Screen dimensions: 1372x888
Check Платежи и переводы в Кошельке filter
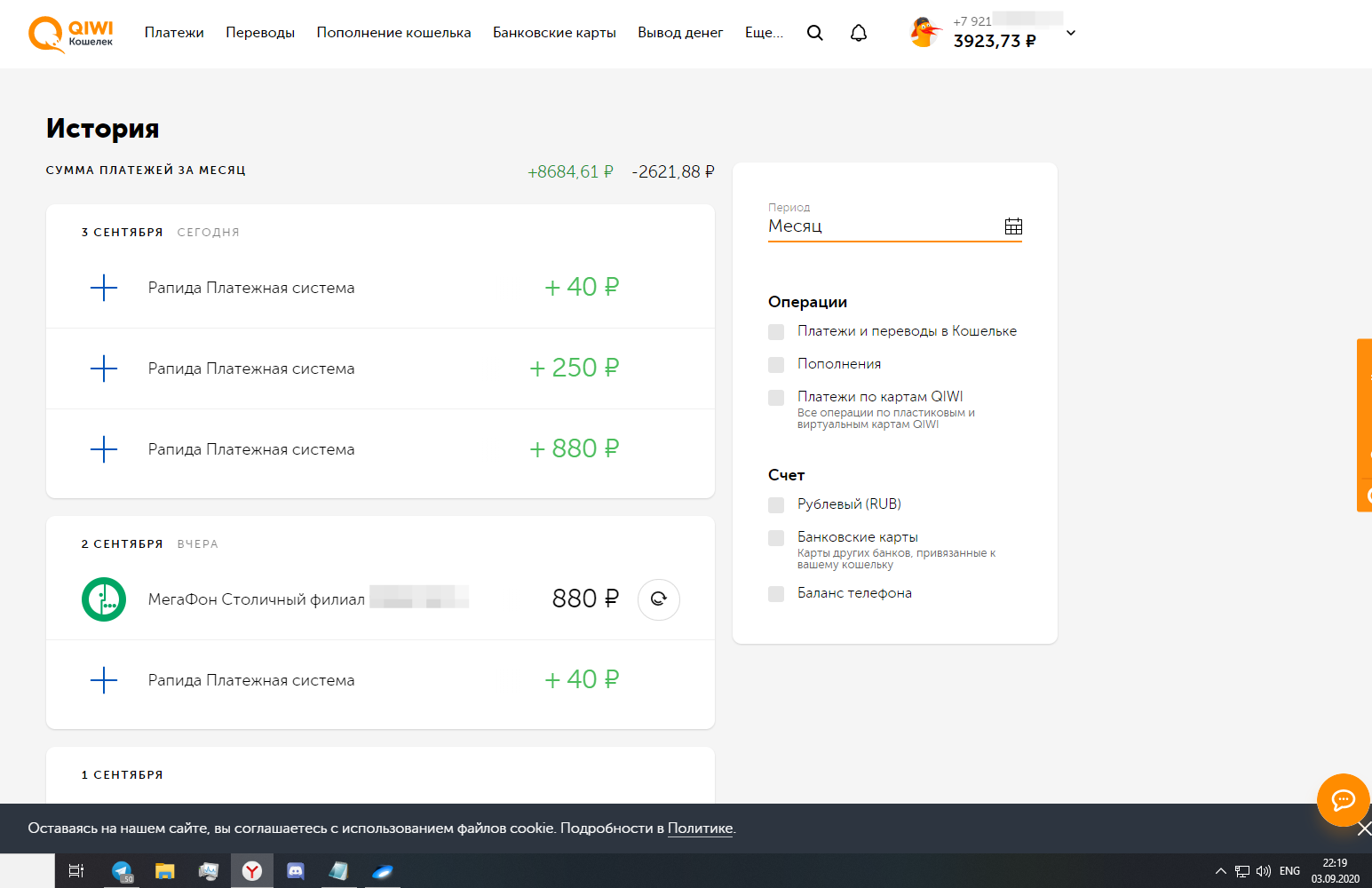click(776, 331)
